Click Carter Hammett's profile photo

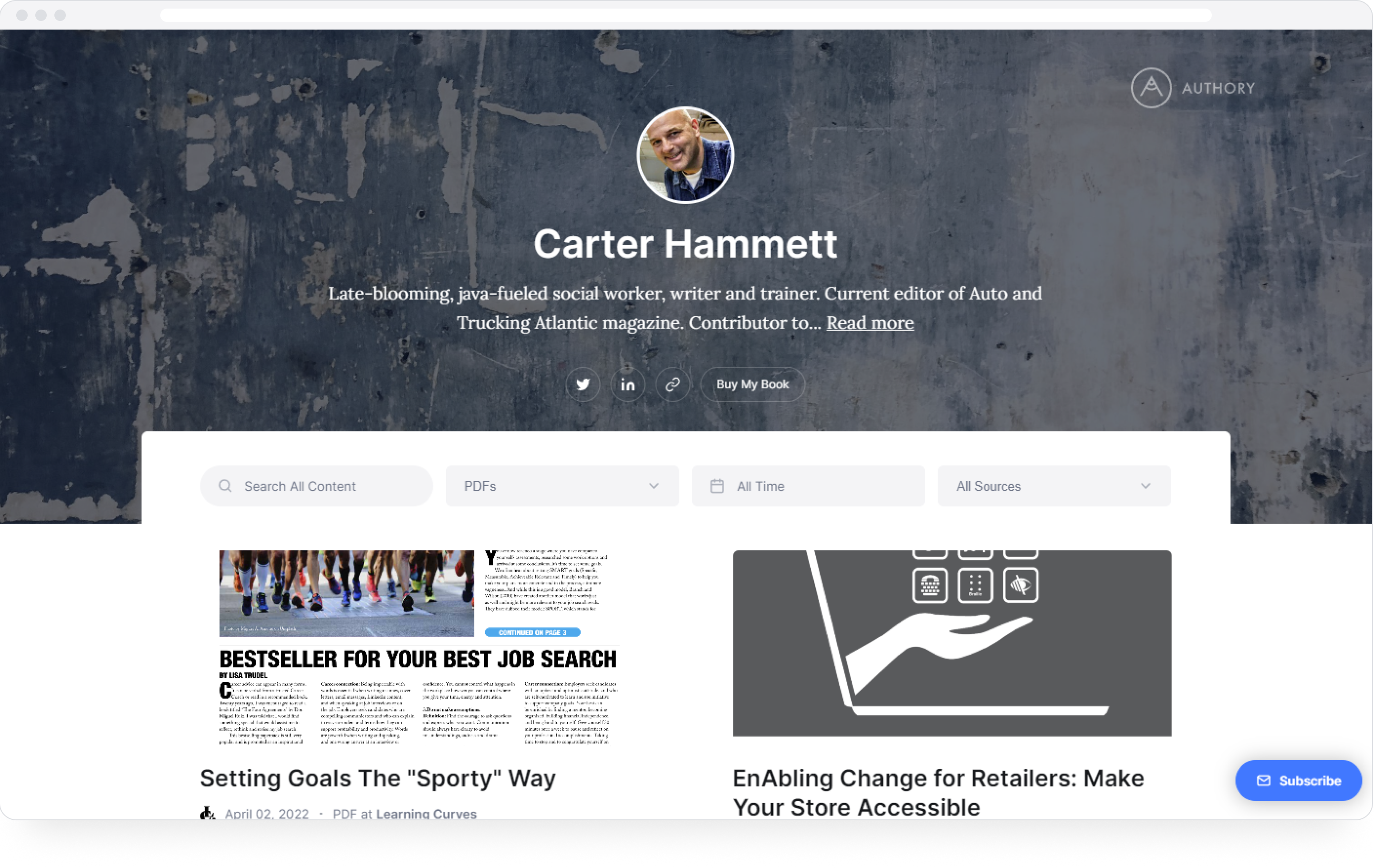point(685,155)
